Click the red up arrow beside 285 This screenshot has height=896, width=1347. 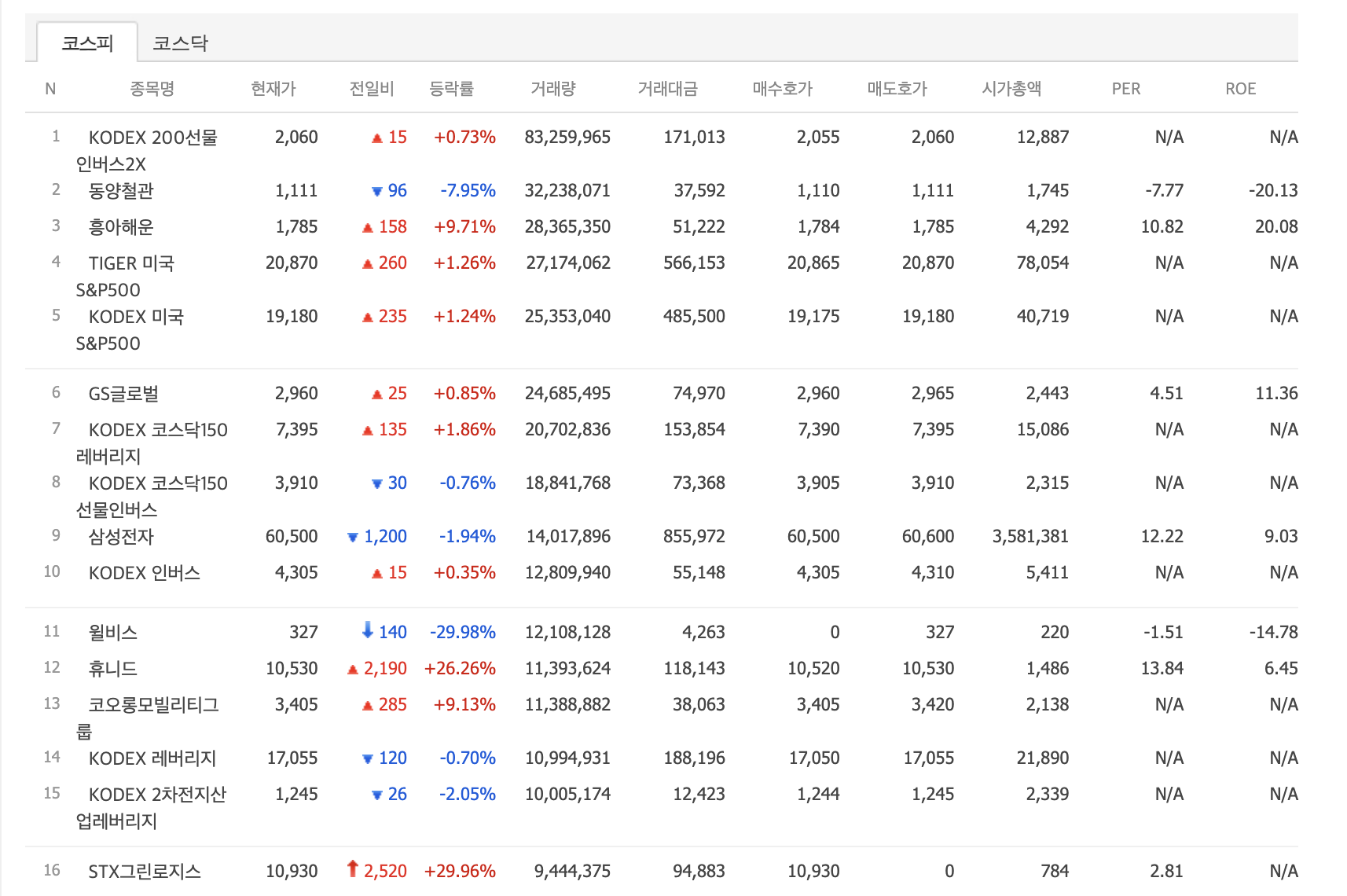coord(368,706)
